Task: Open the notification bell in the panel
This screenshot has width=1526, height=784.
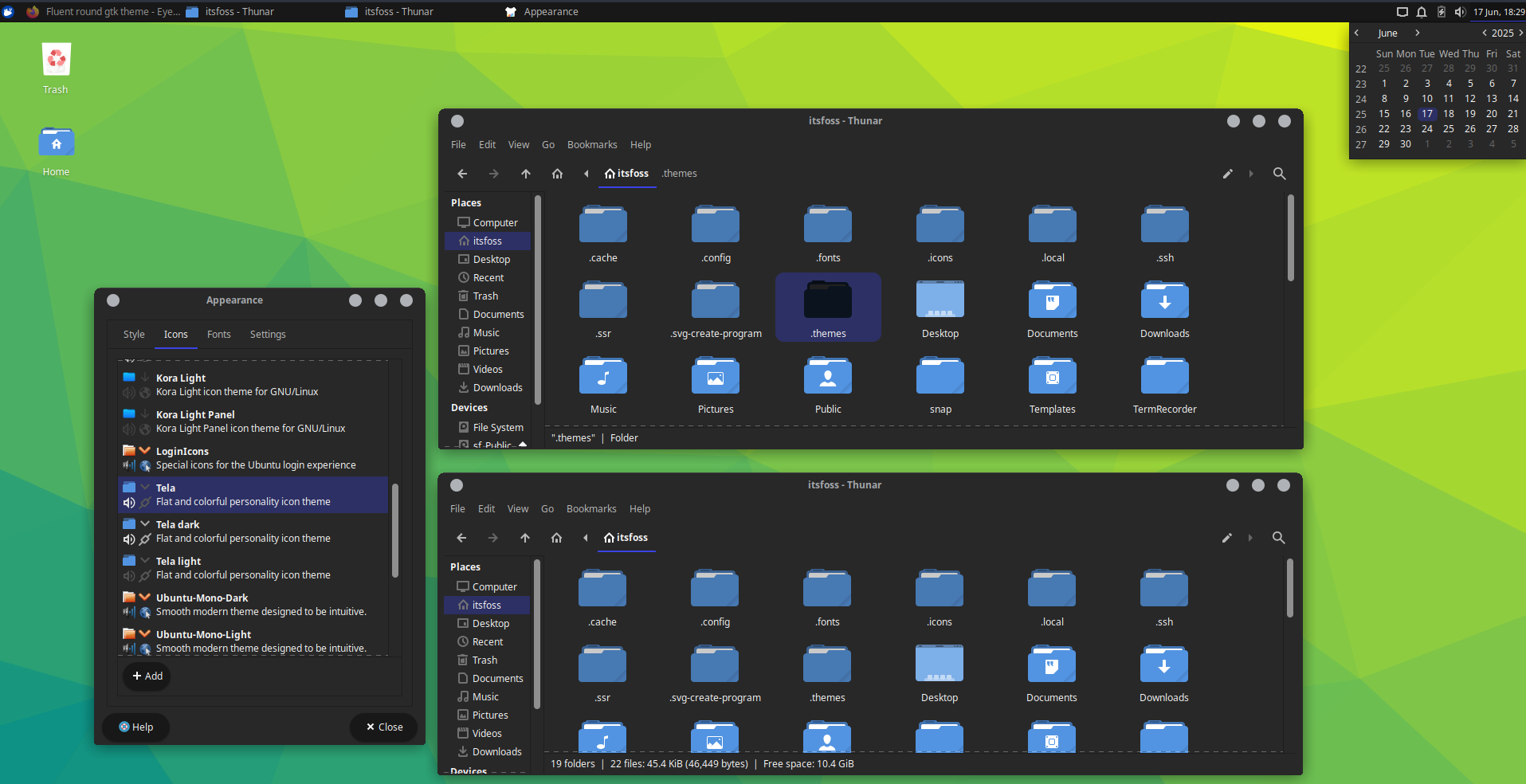Action: pyautogui.click(x=1421, y=11)
